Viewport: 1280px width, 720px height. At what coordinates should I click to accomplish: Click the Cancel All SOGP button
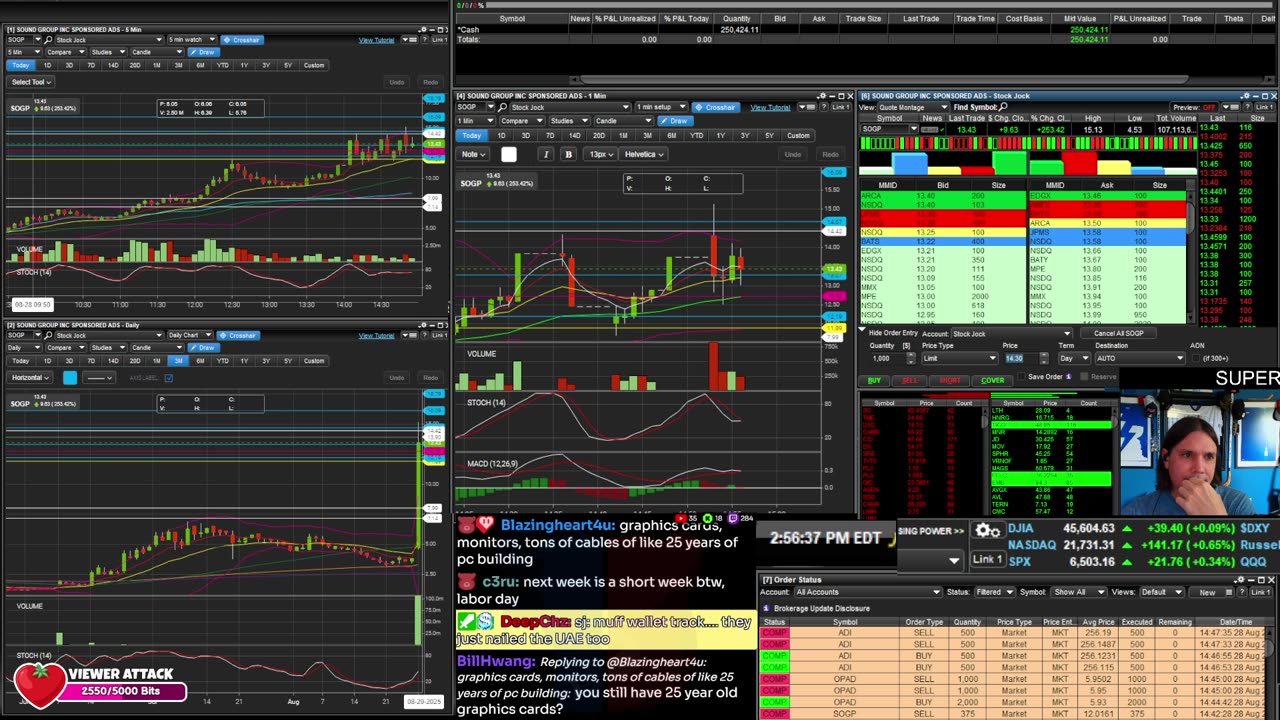1118,333
